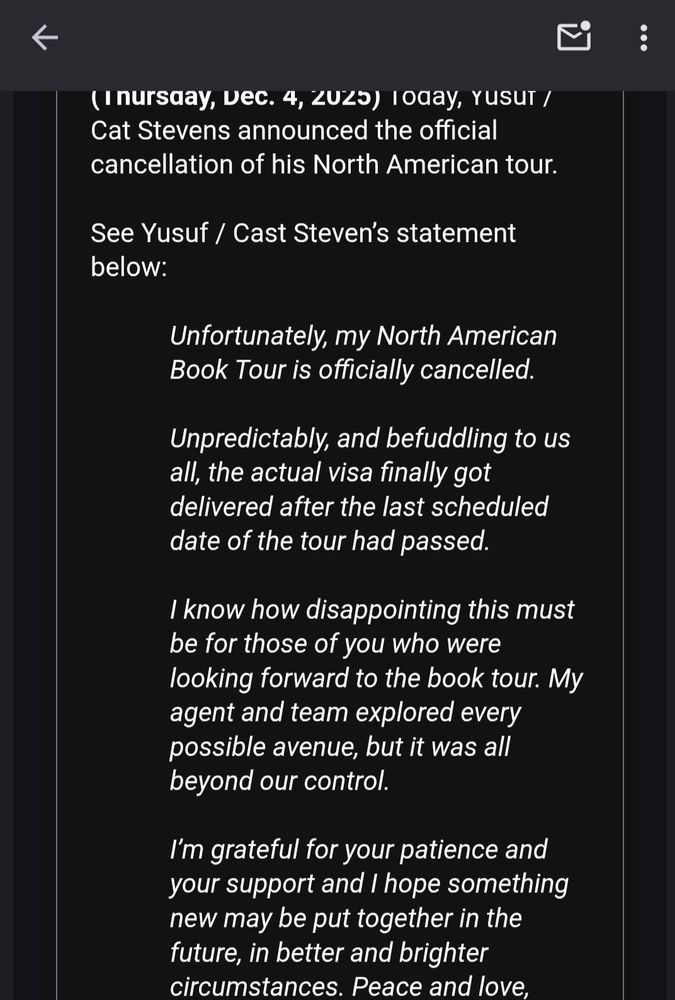Select the back navigation arrow in top bar
Viewport: 675px width, 1000px height.
click(44, 37)
